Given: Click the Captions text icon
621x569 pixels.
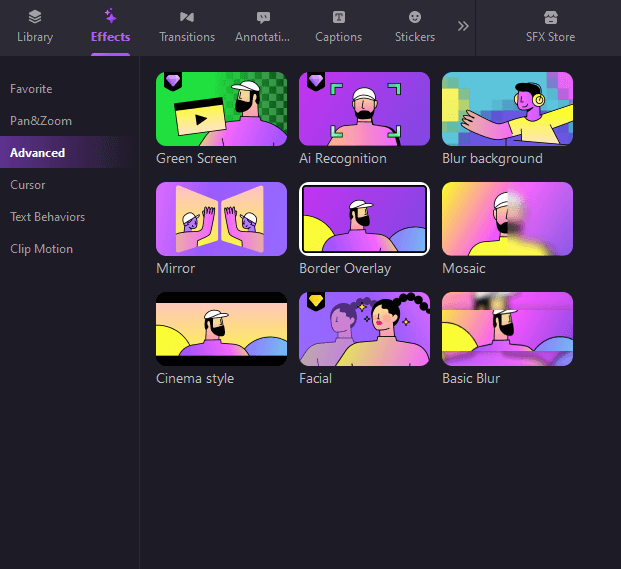Looking at the screenshot, I should click(x=339, y=17).
